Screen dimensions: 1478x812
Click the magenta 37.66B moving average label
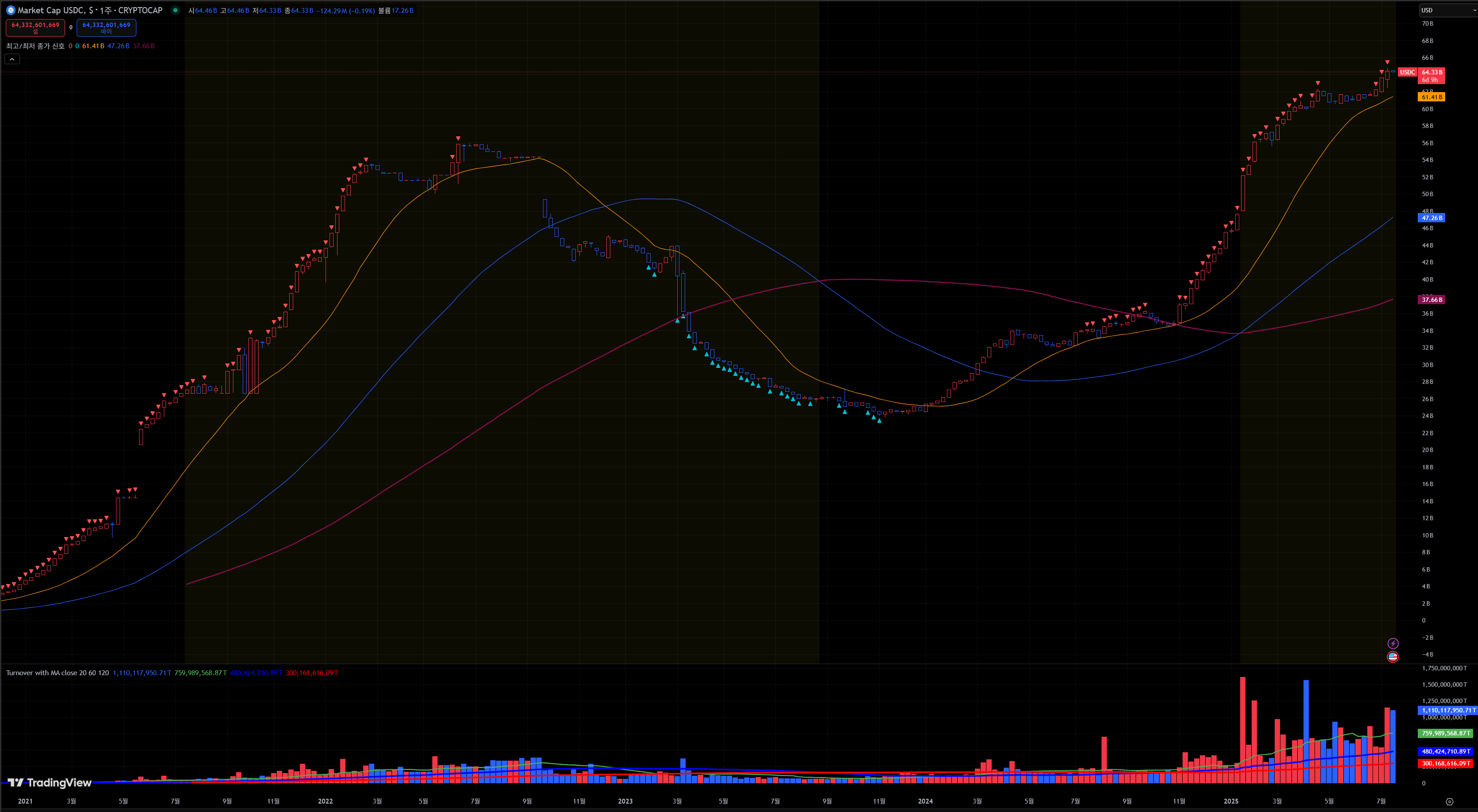[x=1431, y=300]
